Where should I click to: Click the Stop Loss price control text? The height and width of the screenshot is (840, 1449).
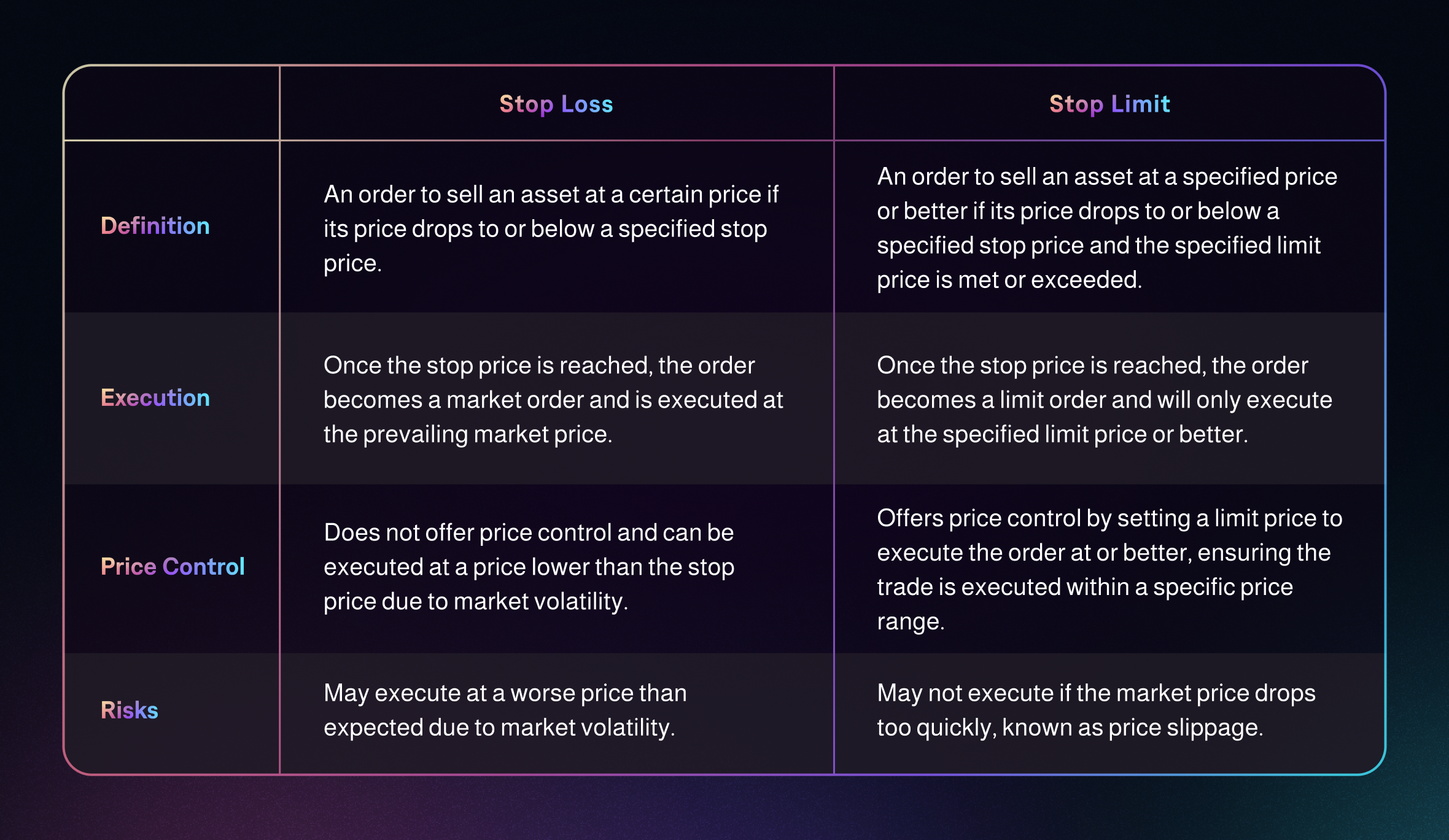click(529, 567)
